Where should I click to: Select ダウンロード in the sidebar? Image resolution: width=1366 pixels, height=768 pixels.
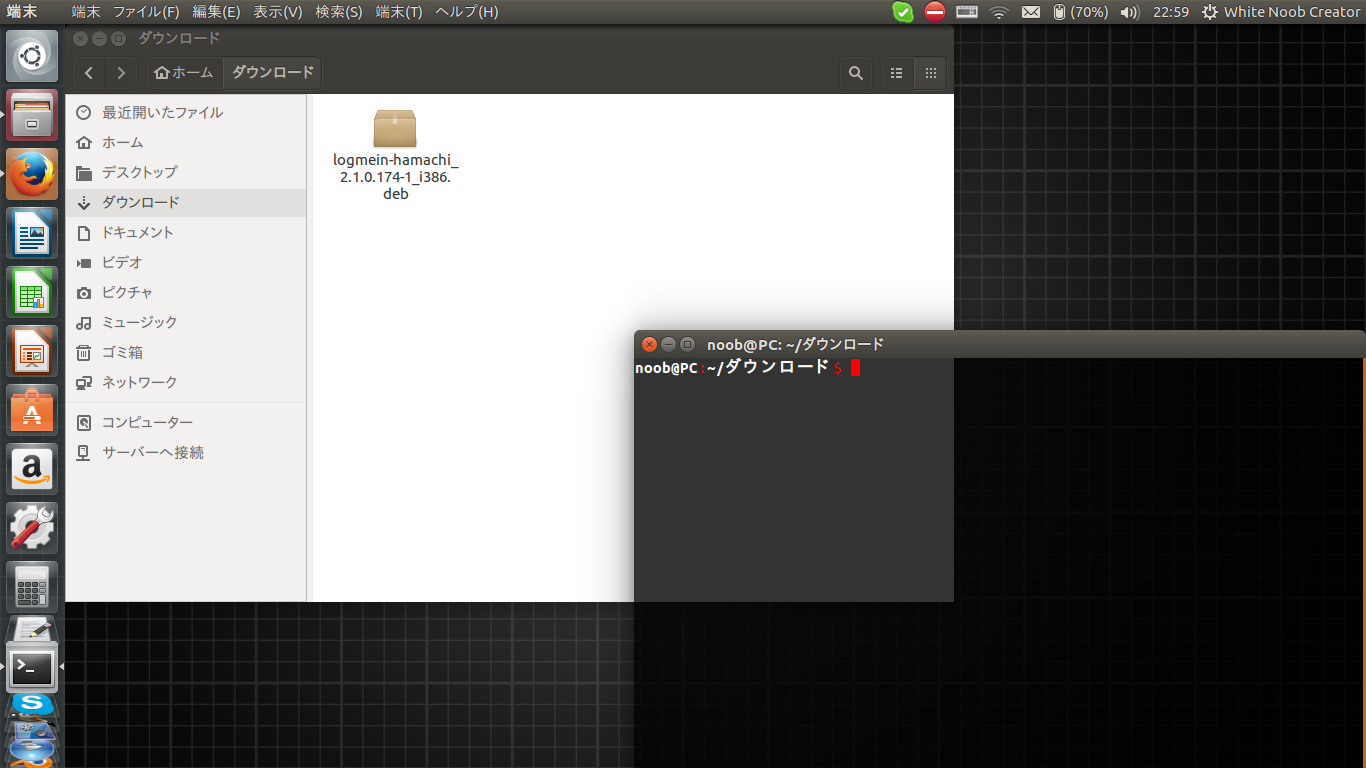[186, 202]
